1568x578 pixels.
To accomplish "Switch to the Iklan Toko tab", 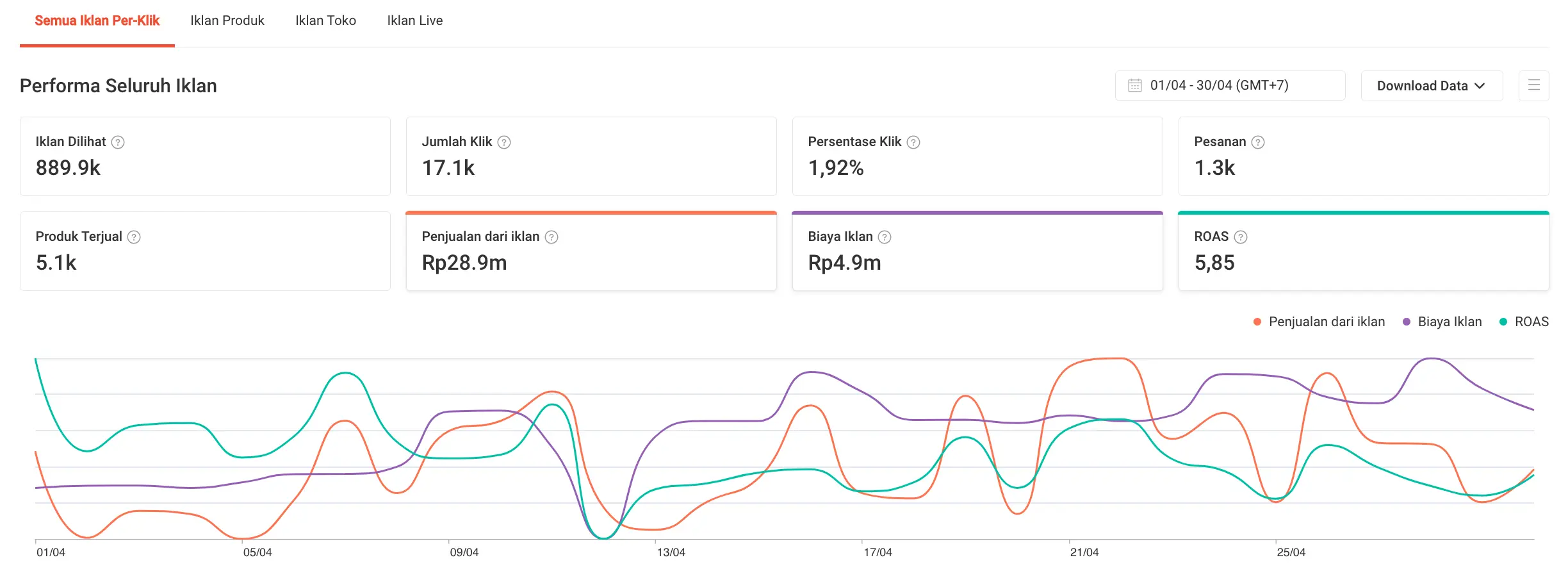I will click(325, 21).
